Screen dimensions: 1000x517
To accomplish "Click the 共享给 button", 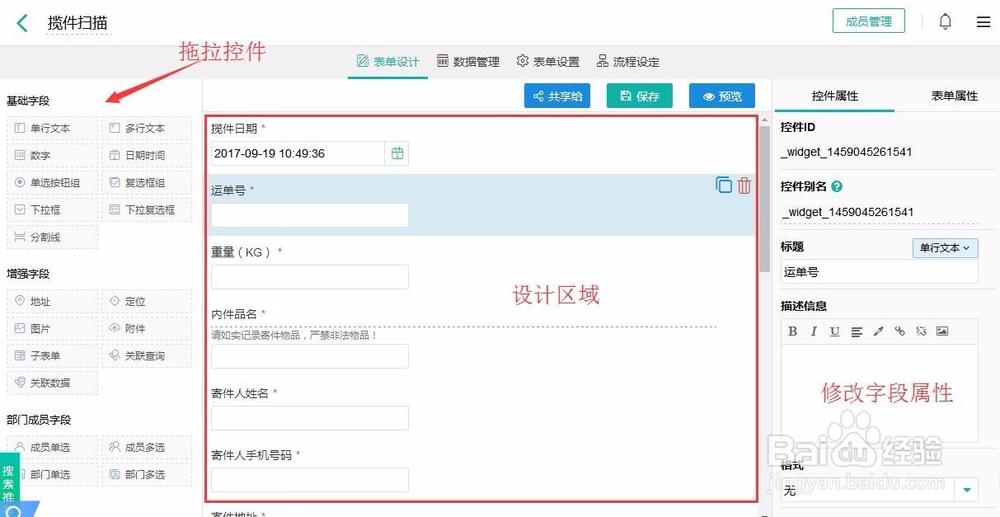I will pyautogui.click(x=557, y=96).
